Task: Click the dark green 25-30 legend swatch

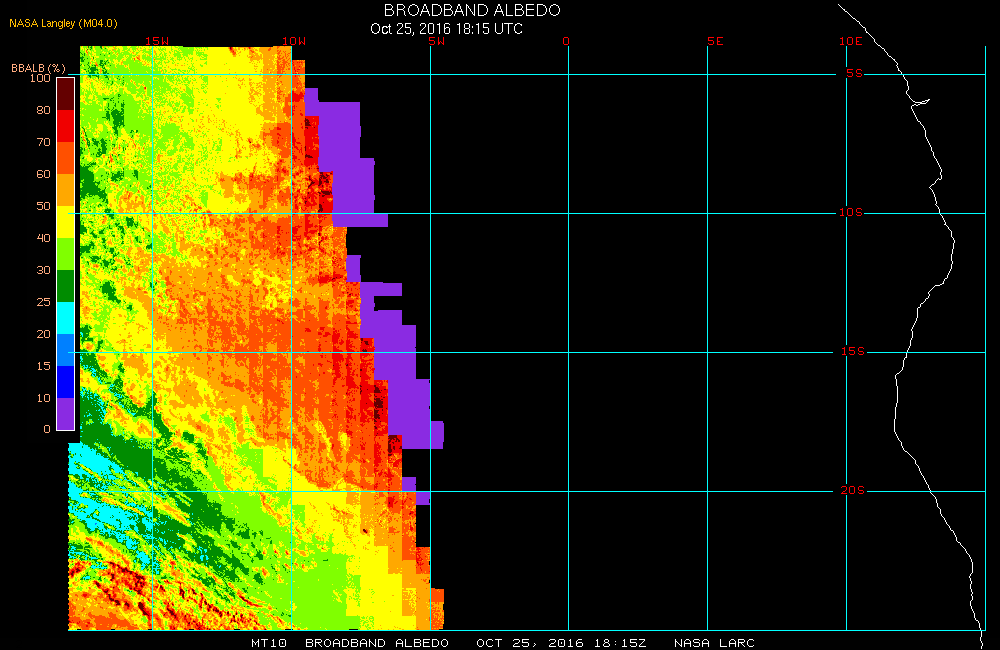Action: (66, 286)
